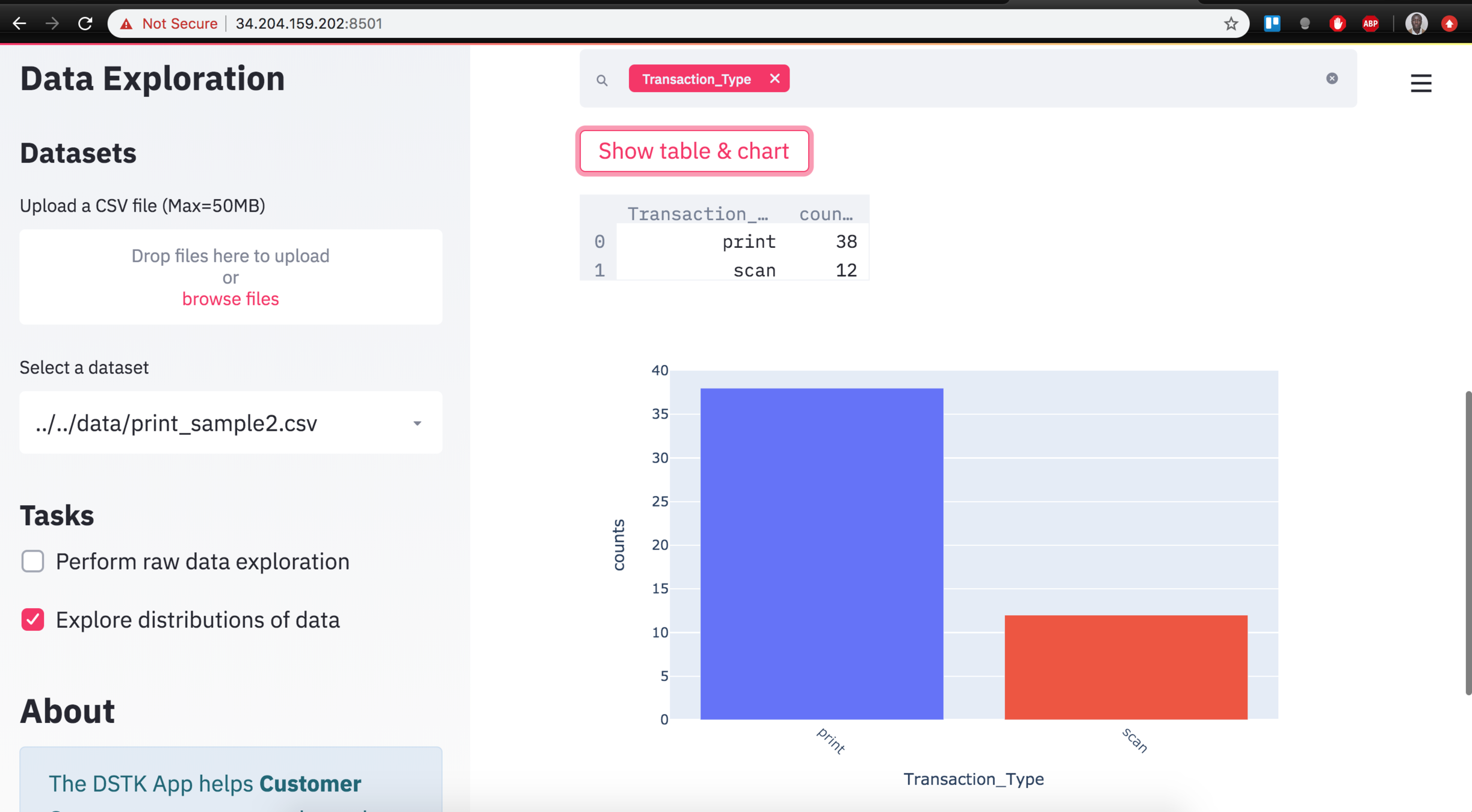Expand dataset list via dropdown arrow
This screenshot has width=1472, height=812.
pyautogui.click(x=417, y=423)
